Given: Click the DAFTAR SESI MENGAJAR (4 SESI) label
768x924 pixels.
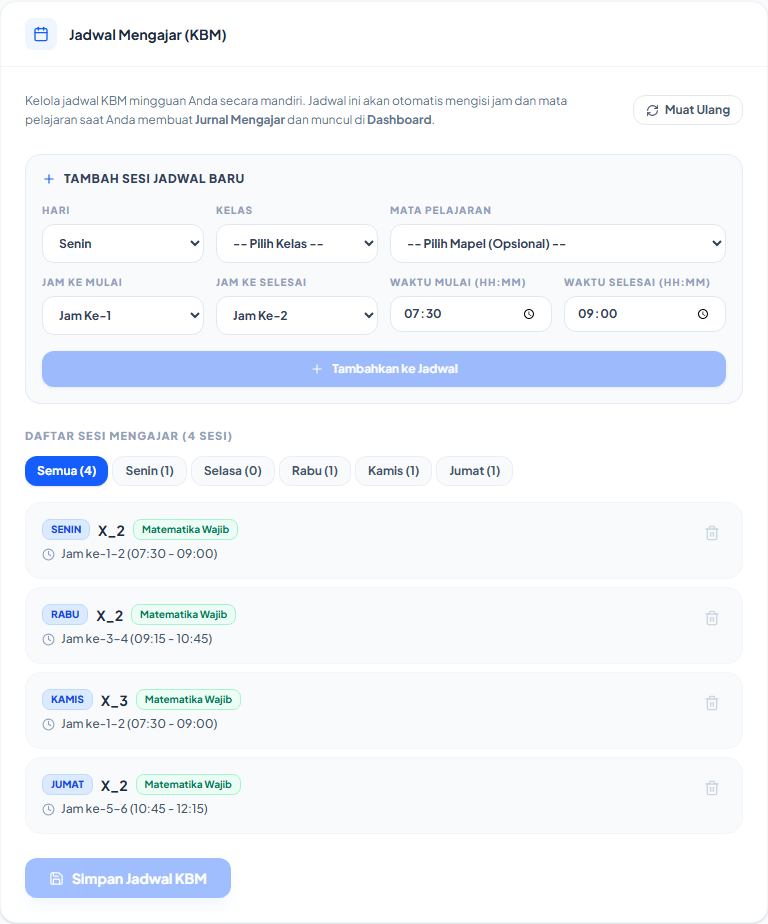Looking at the screenshot, I should click(x=128, y=436).
